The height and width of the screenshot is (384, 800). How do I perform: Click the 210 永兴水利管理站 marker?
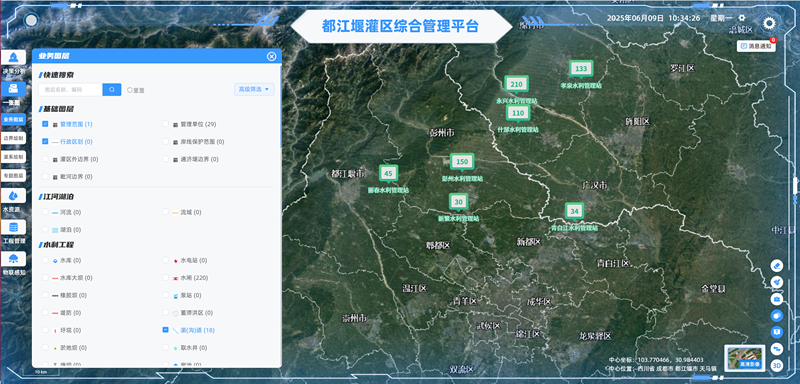click(516, 85)
